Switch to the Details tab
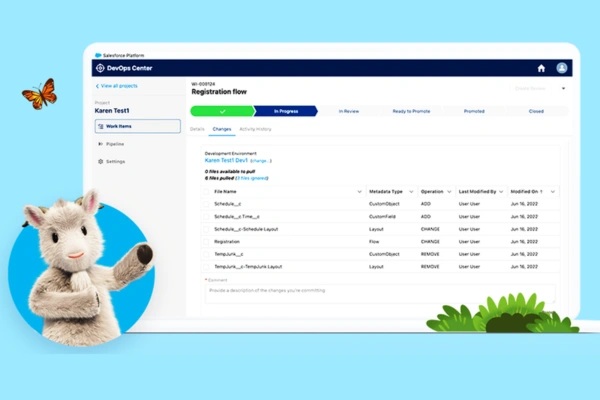Screen dimensions: 600x400 (x=197, y=129)
